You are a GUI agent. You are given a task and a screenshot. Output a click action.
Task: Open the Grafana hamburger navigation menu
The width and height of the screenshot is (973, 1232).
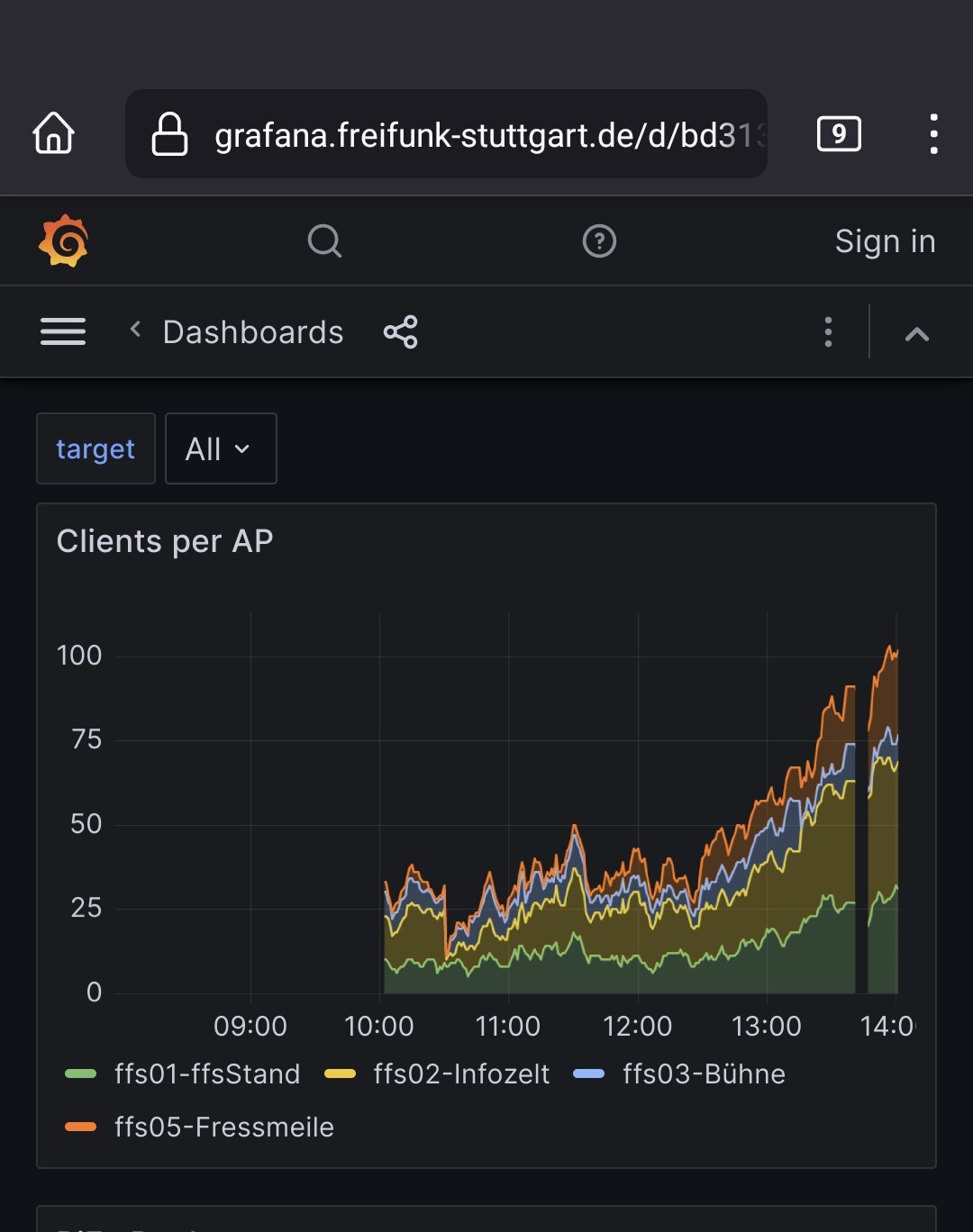click(63, 332)
